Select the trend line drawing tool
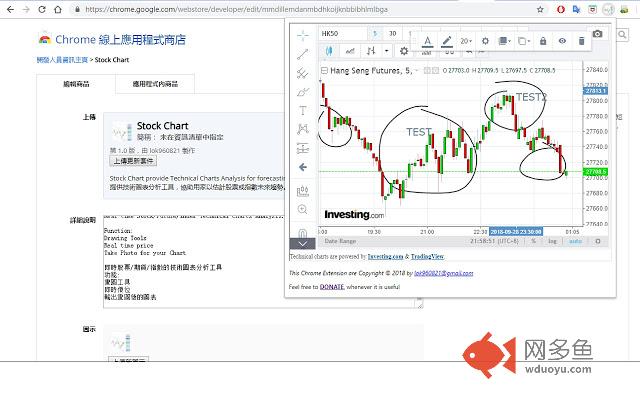Screen dimensions: 640x400 [x=302, y=54]
